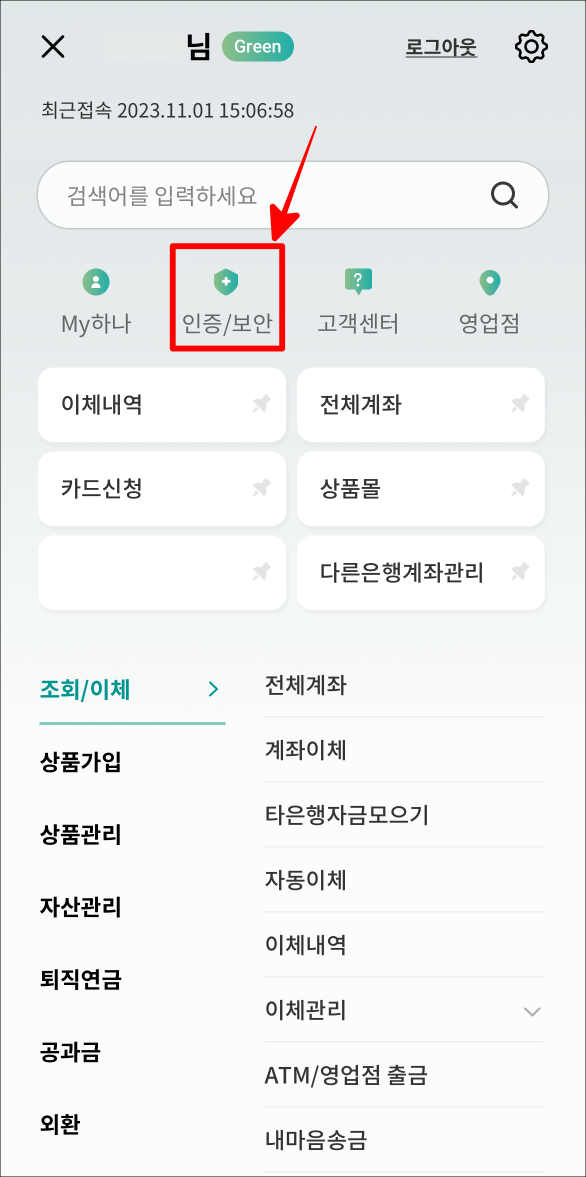Toggle the pin on 다른은행계좌관리 shortcut

pyautogui.click(x=519, y=572)
